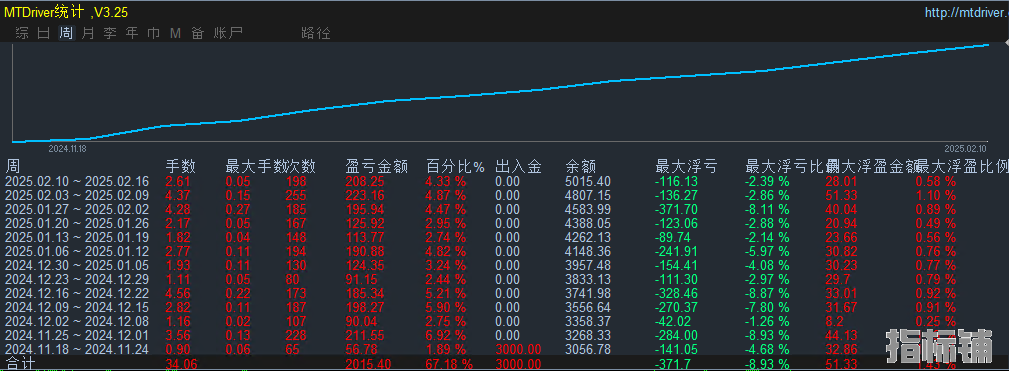Click the 2024.11.18 chart date marker
The image size is (1009, 371).
tap(68, 148)
